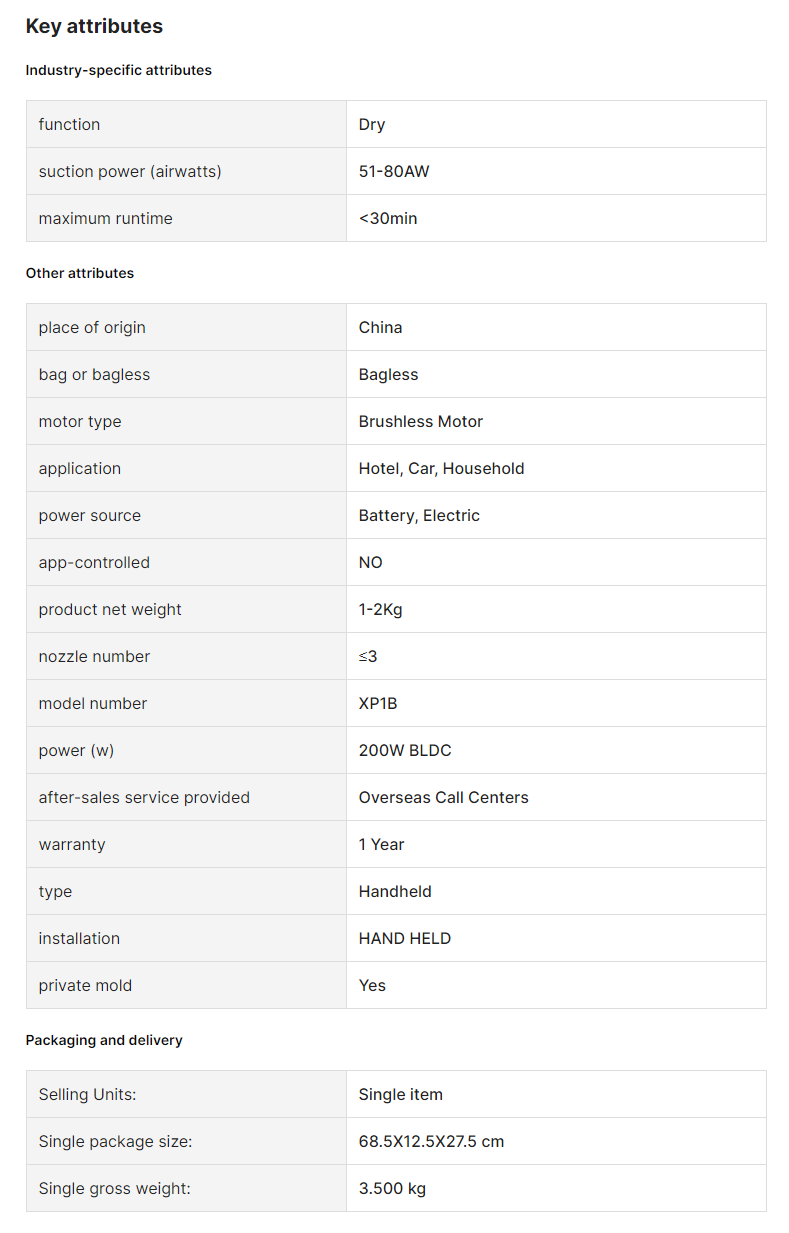Select place of origin value China

click(381, 328)
